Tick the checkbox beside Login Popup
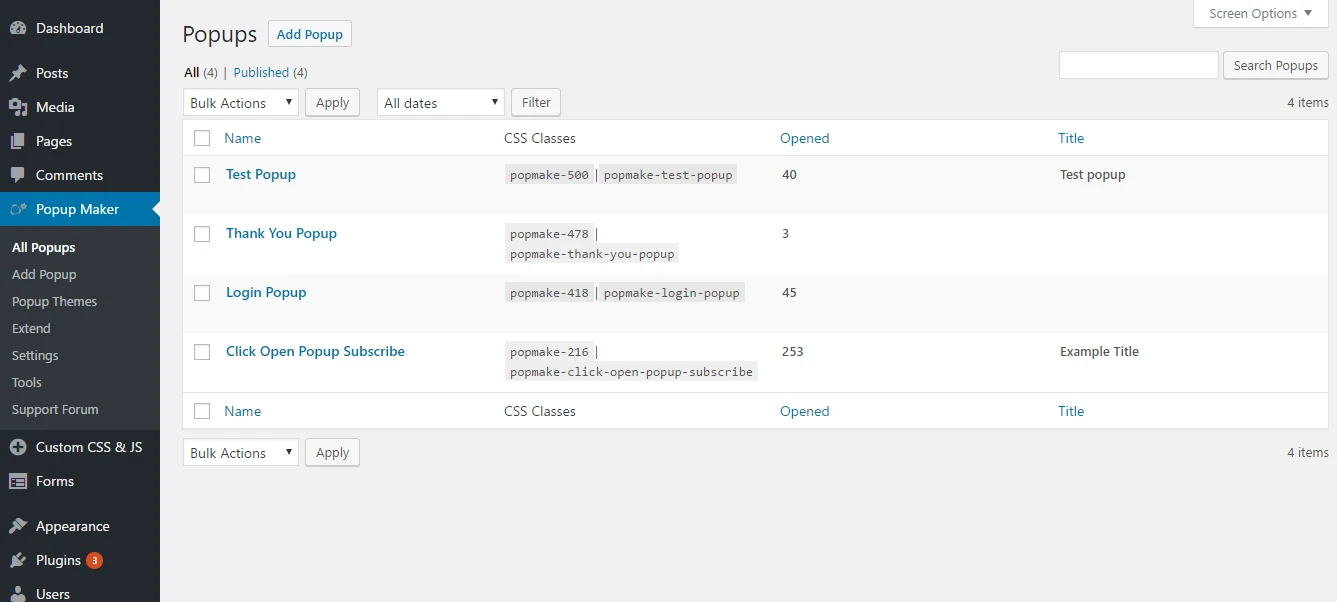This screenshot has width=1337, height=602. point(202,293)
